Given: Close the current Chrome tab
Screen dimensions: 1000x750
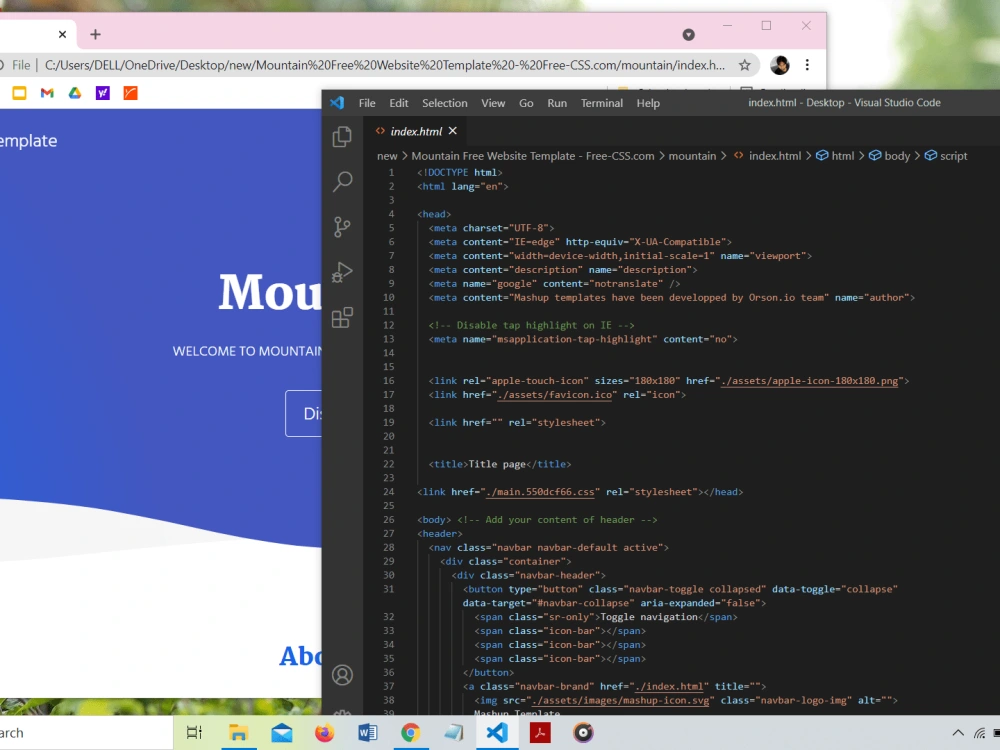Looking at the screenshot, I should [x=62, y=34].
